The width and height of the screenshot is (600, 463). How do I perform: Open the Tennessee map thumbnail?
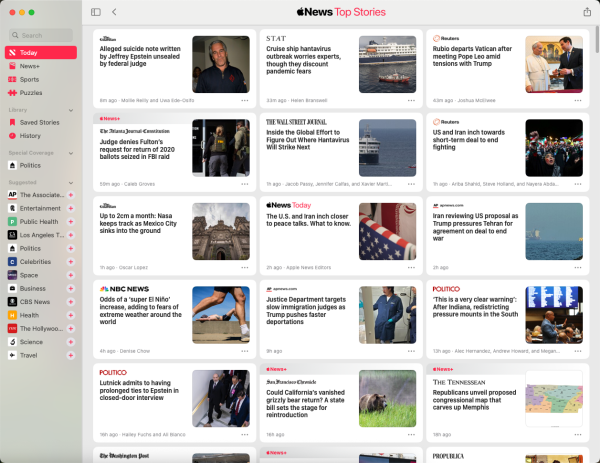(x=554, y=398)
